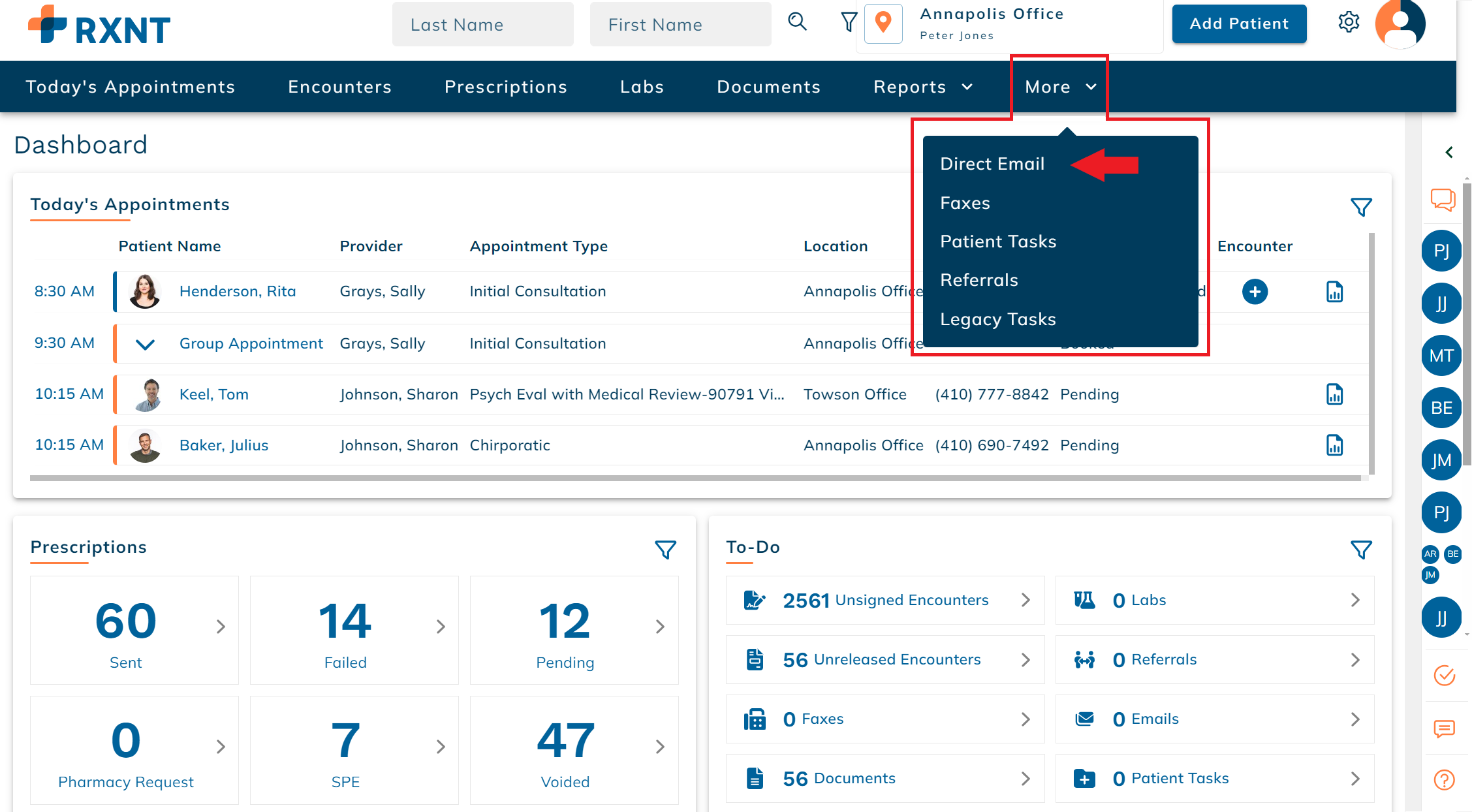The height and width of the screenshot is (812, 1472).
Task: Click the RXNT logo
Action: pyautogui.click(x=99, y=25)
